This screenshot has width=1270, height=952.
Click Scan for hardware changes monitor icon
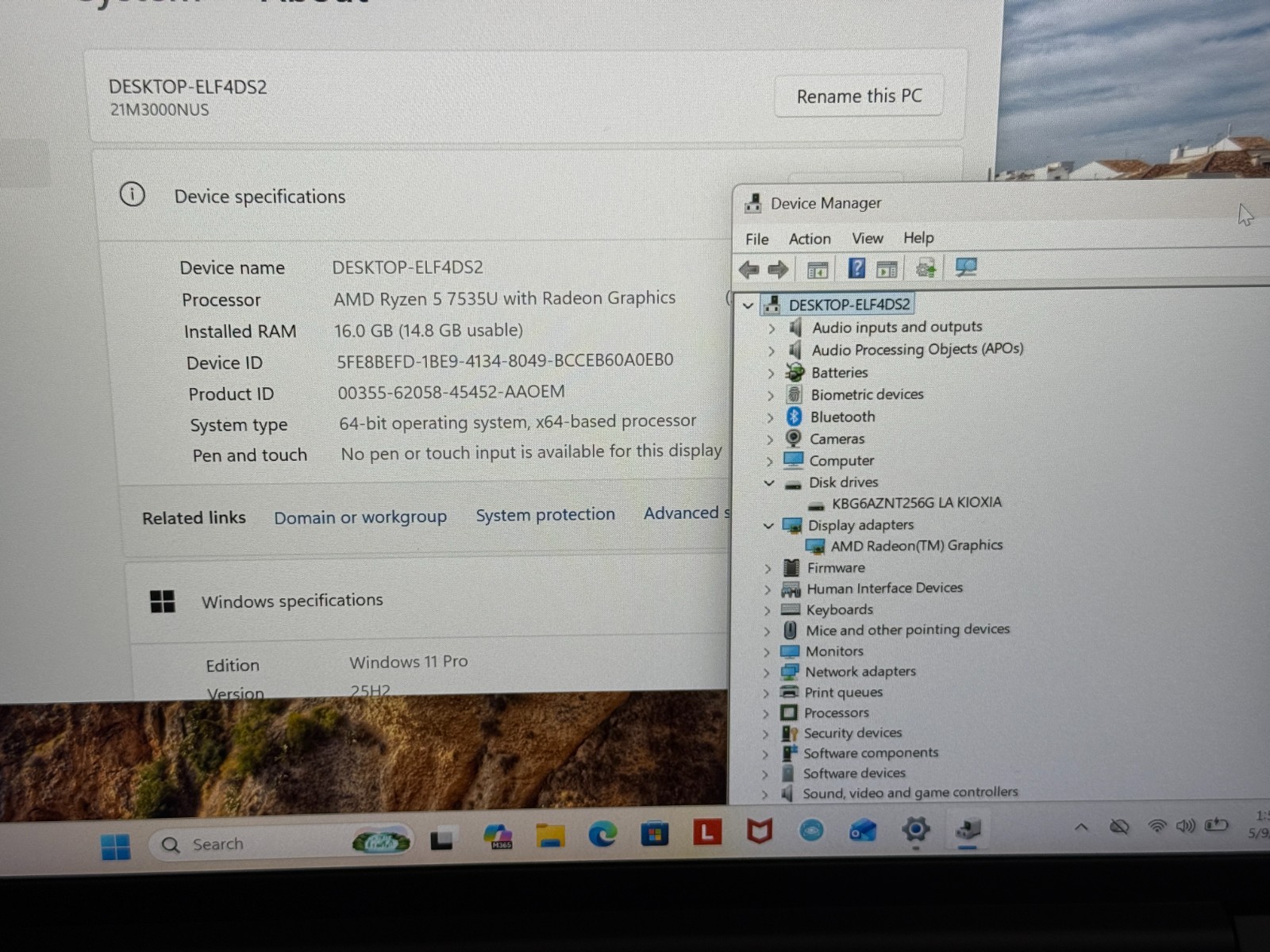(966, 267)
